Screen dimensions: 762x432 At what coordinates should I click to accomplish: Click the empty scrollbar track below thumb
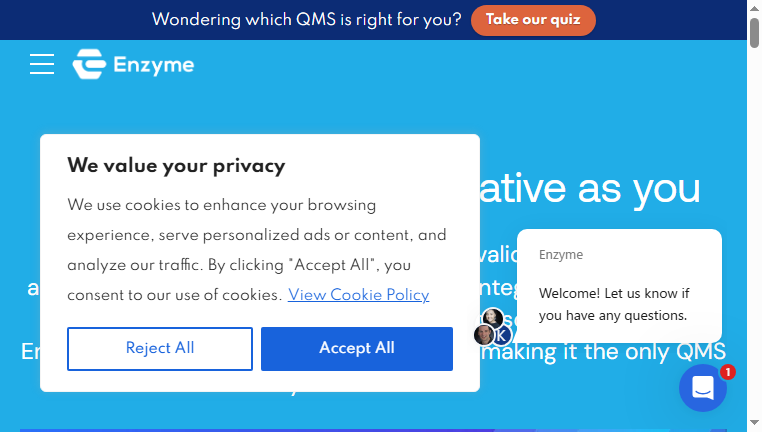coord(754,233)
